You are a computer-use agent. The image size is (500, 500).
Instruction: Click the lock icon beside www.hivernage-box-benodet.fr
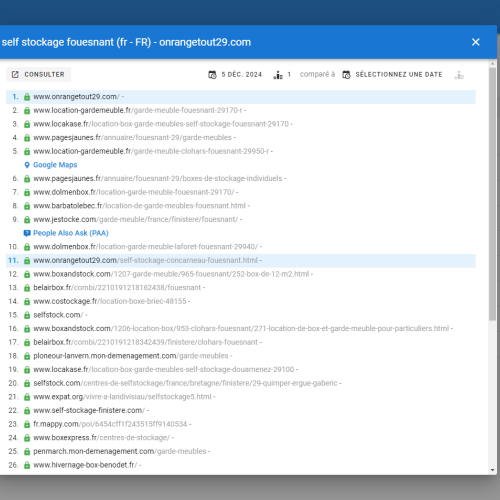(27, 465)
